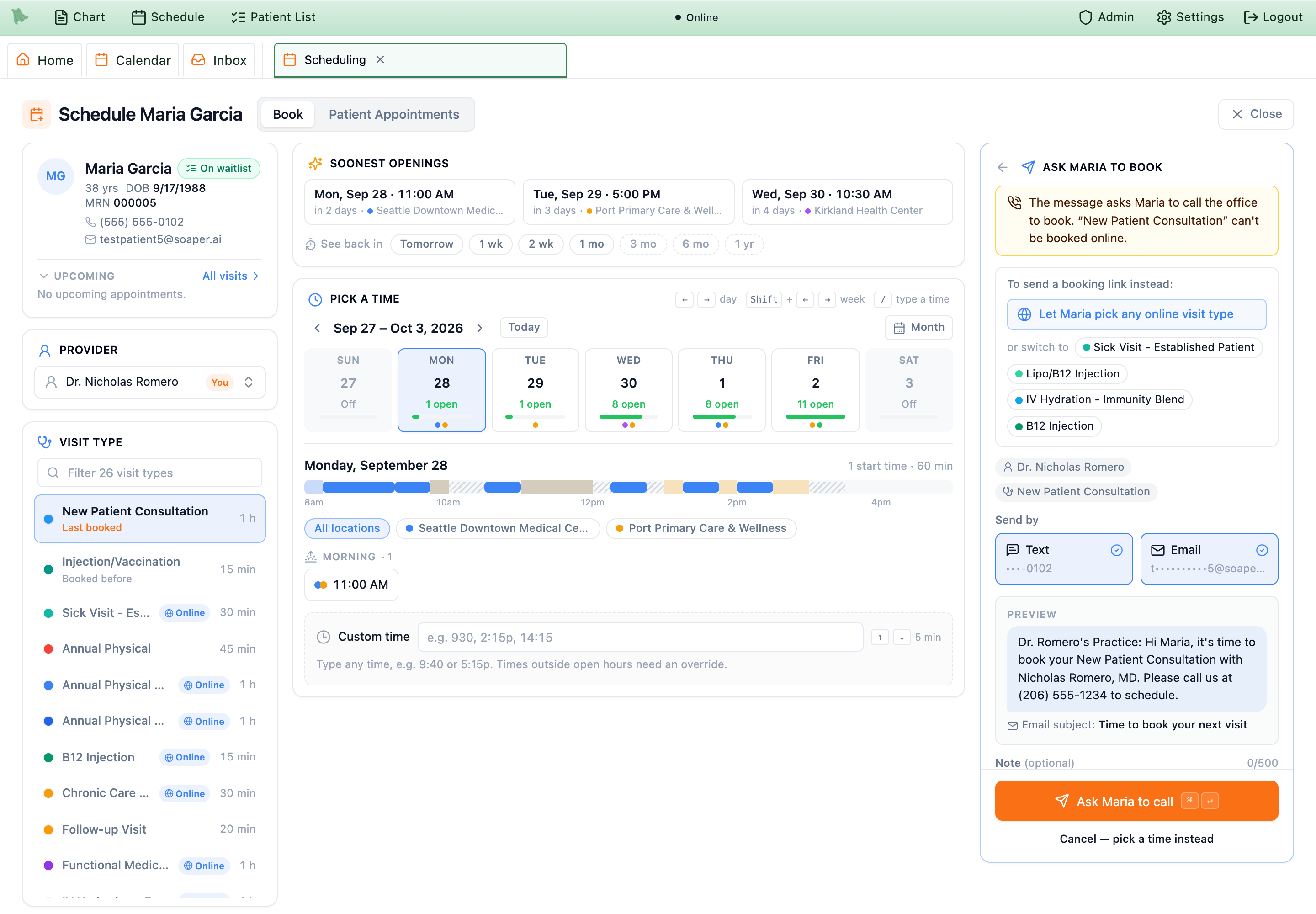Toggle the Email send-by option

[x=1209, y=559]
